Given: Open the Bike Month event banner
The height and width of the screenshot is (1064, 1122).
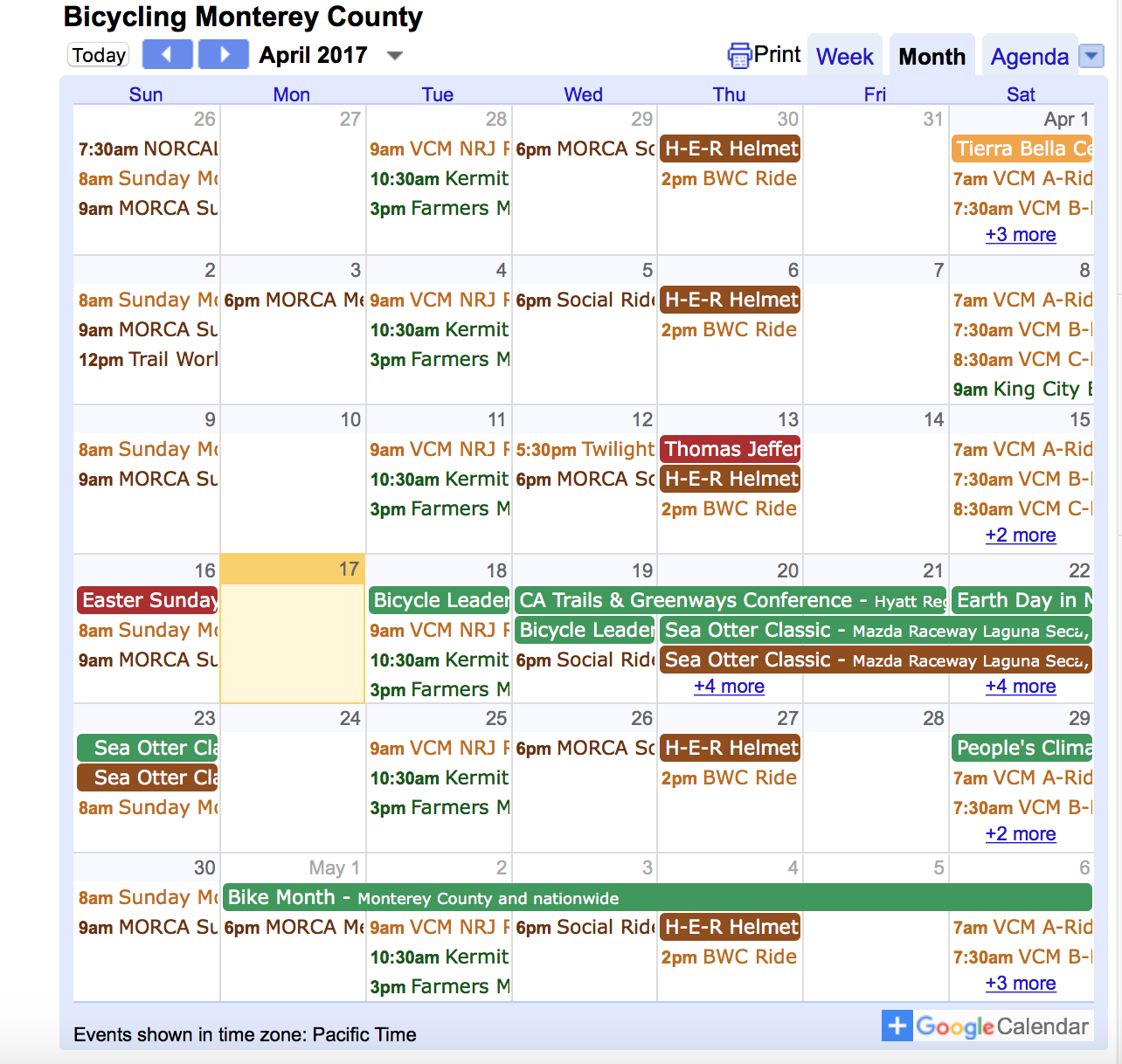Looking at the screenshot, I should tap(657, 897).
